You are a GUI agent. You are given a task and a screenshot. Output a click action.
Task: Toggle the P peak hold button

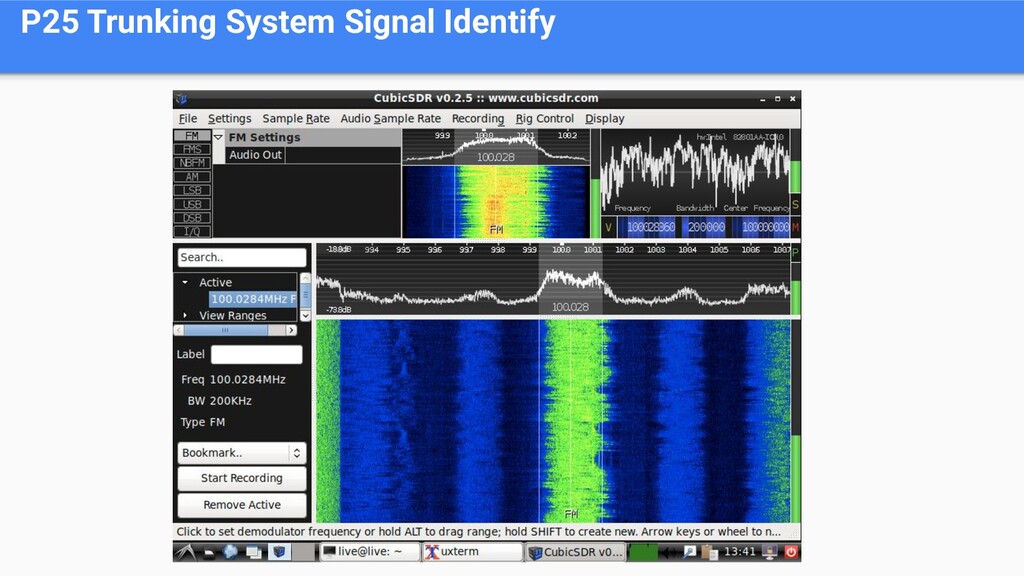tap(795, 252)
